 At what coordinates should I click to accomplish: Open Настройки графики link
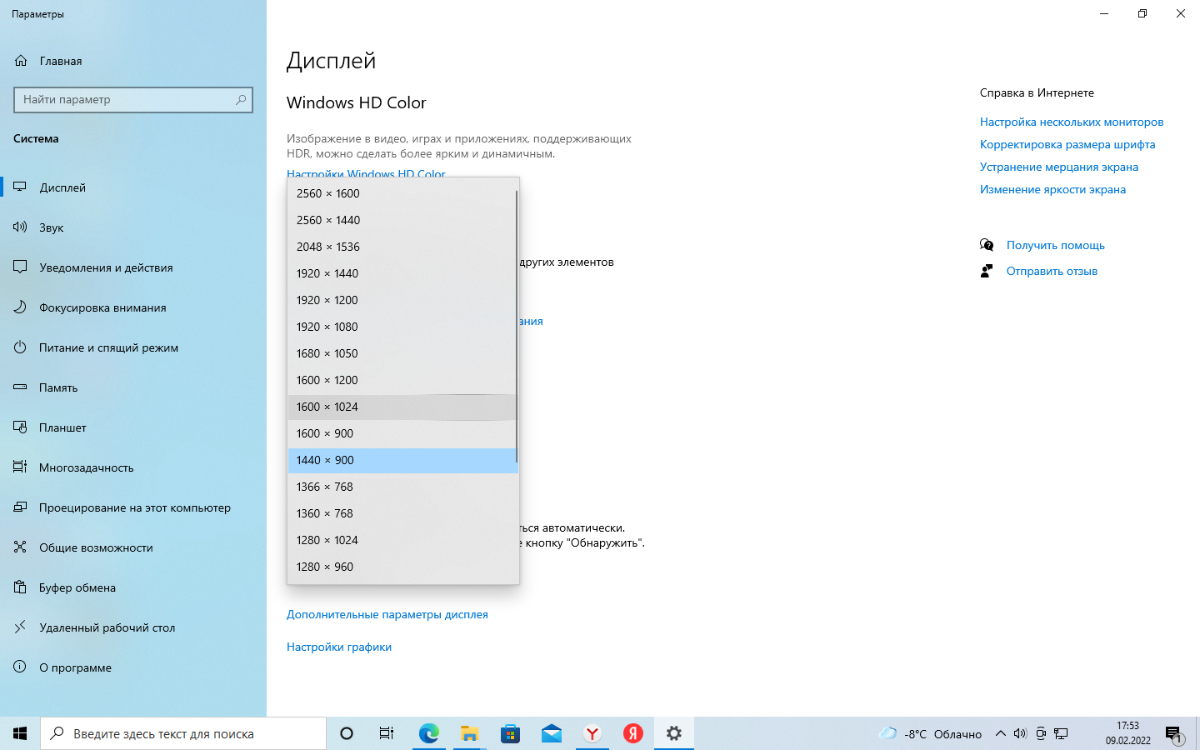(x=339, y=647)
